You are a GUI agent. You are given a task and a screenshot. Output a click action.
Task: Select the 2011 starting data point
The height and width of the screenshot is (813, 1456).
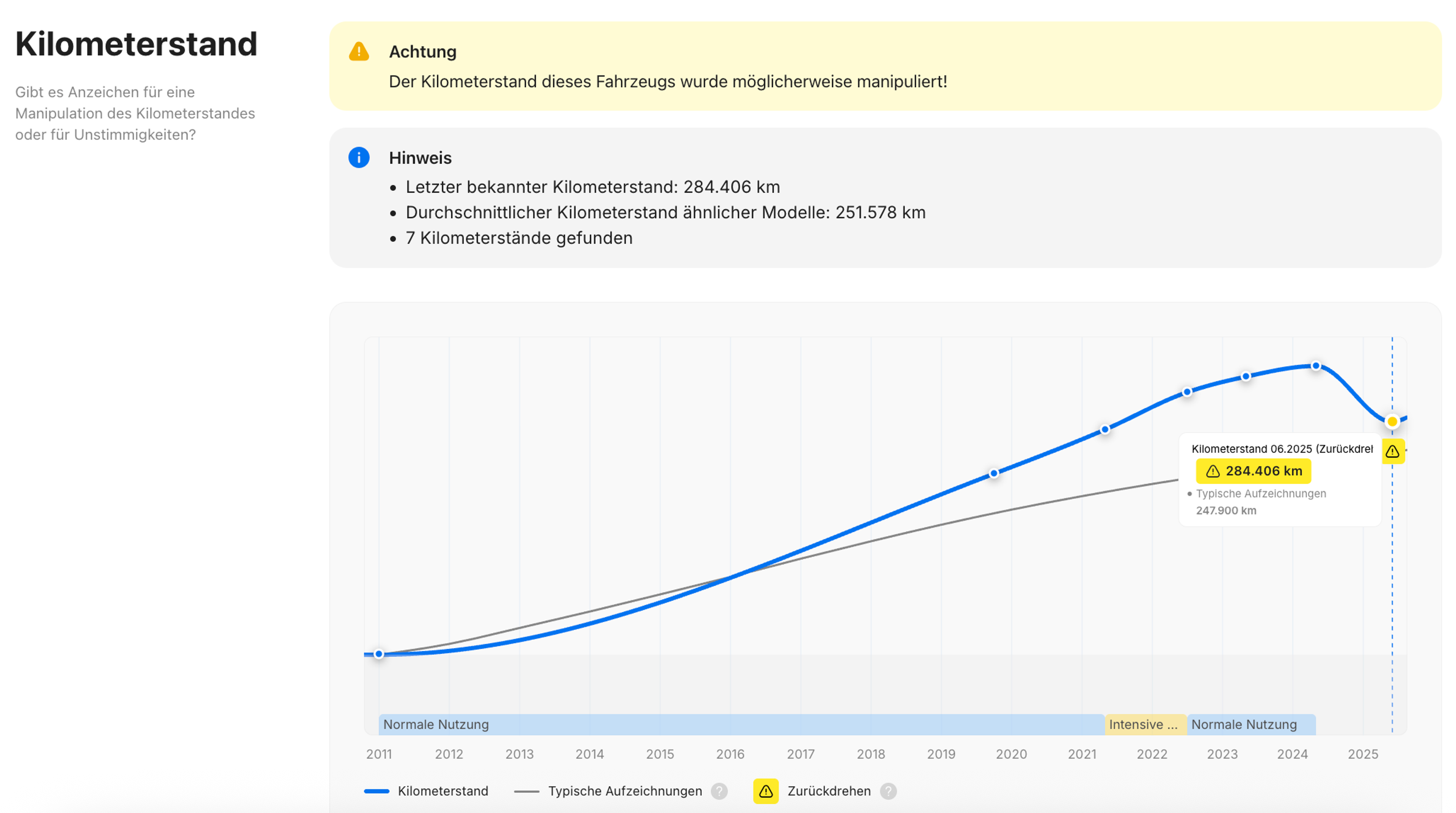(379, 654)
